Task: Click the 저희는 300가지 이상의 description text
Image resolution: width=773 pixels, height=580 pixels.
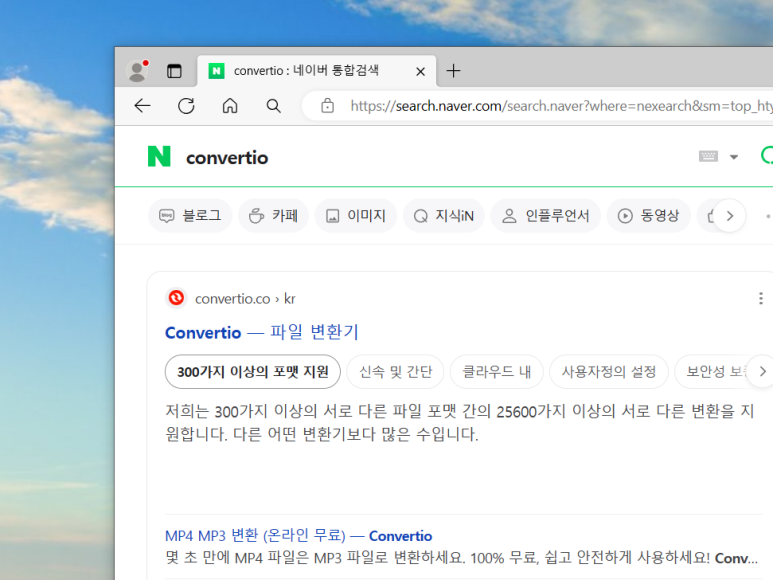Action: coord(459,422)
